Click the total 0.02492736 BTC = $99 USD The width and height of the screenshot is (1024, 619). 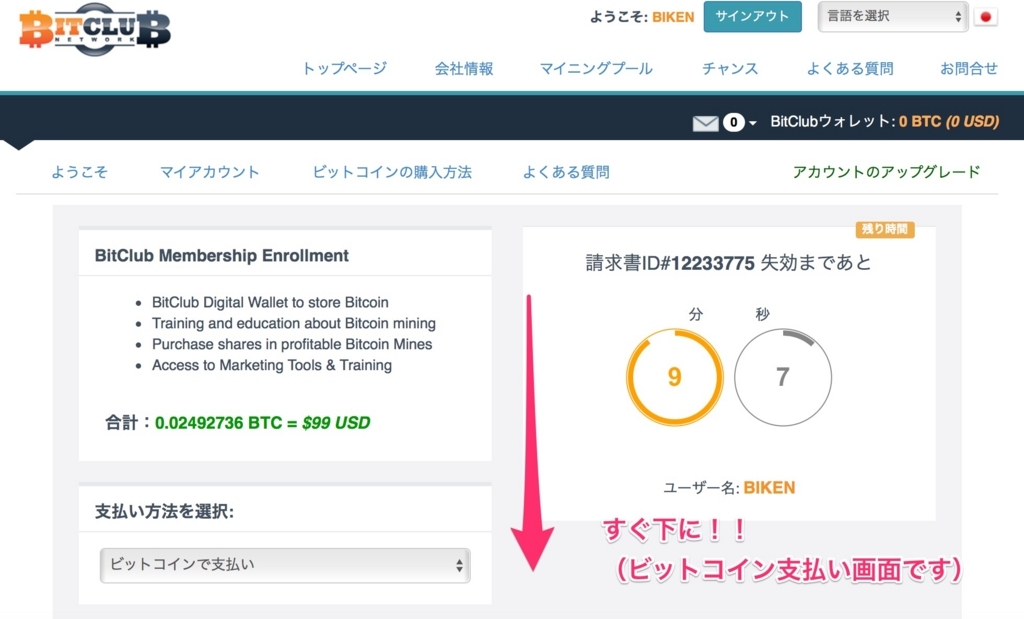coord(263,423)
